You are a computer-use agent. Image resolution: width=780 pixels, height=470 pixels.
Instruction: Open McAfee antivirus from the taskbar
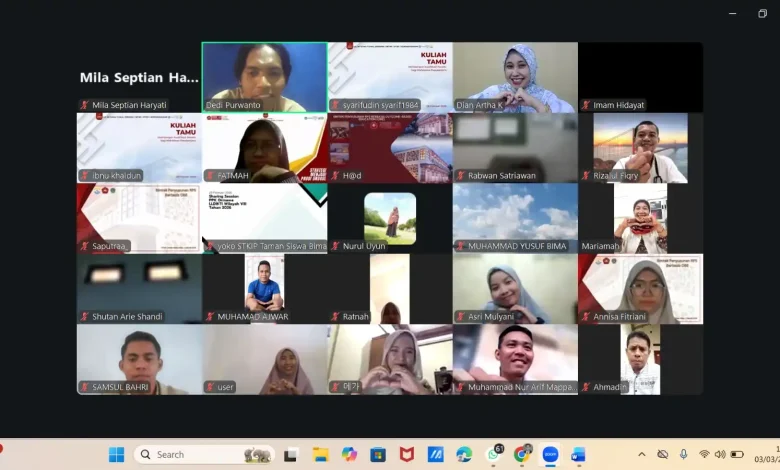[407, 454]
